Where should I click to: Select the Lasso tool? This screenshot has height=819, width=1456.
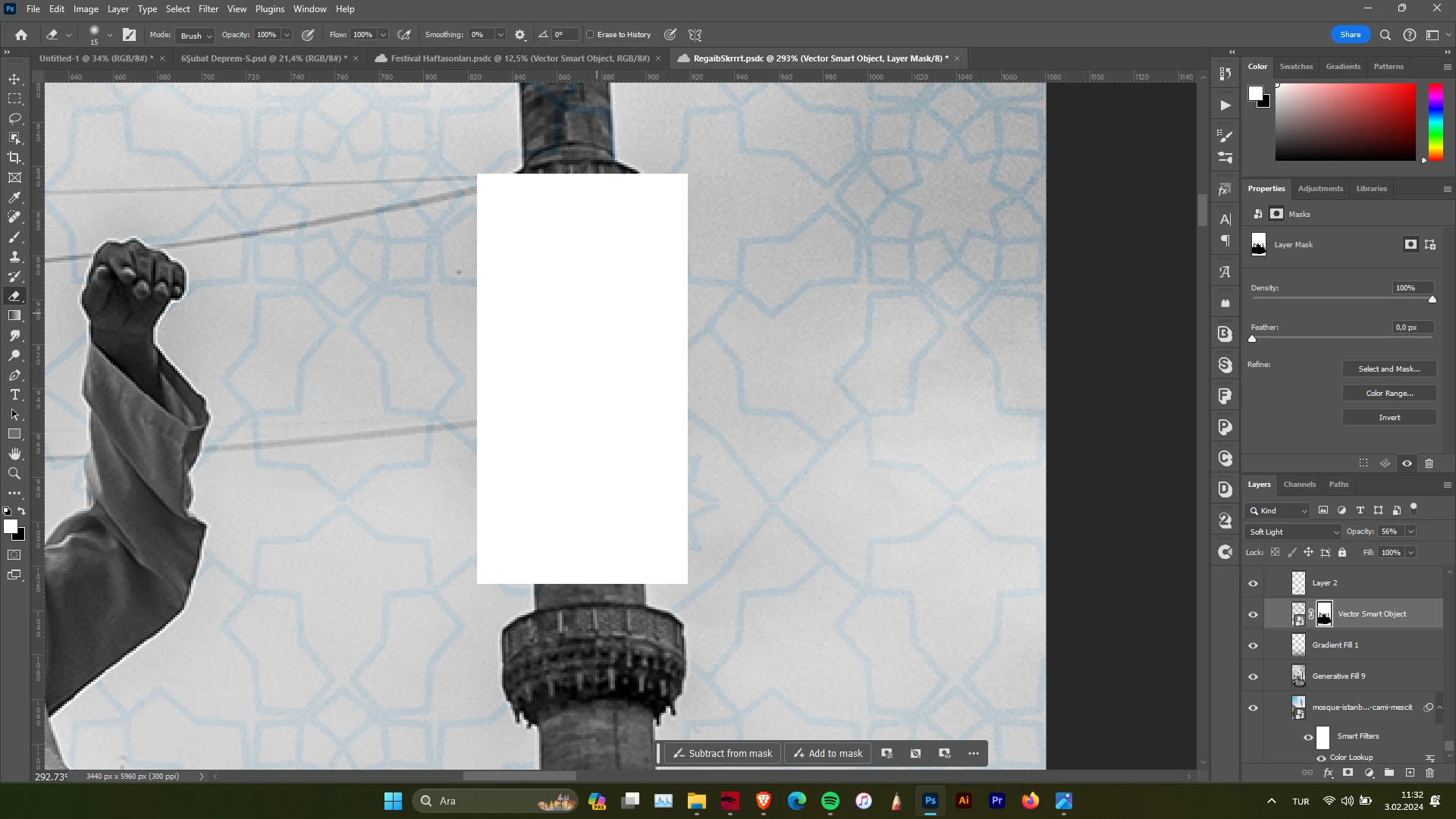point(14,118)
